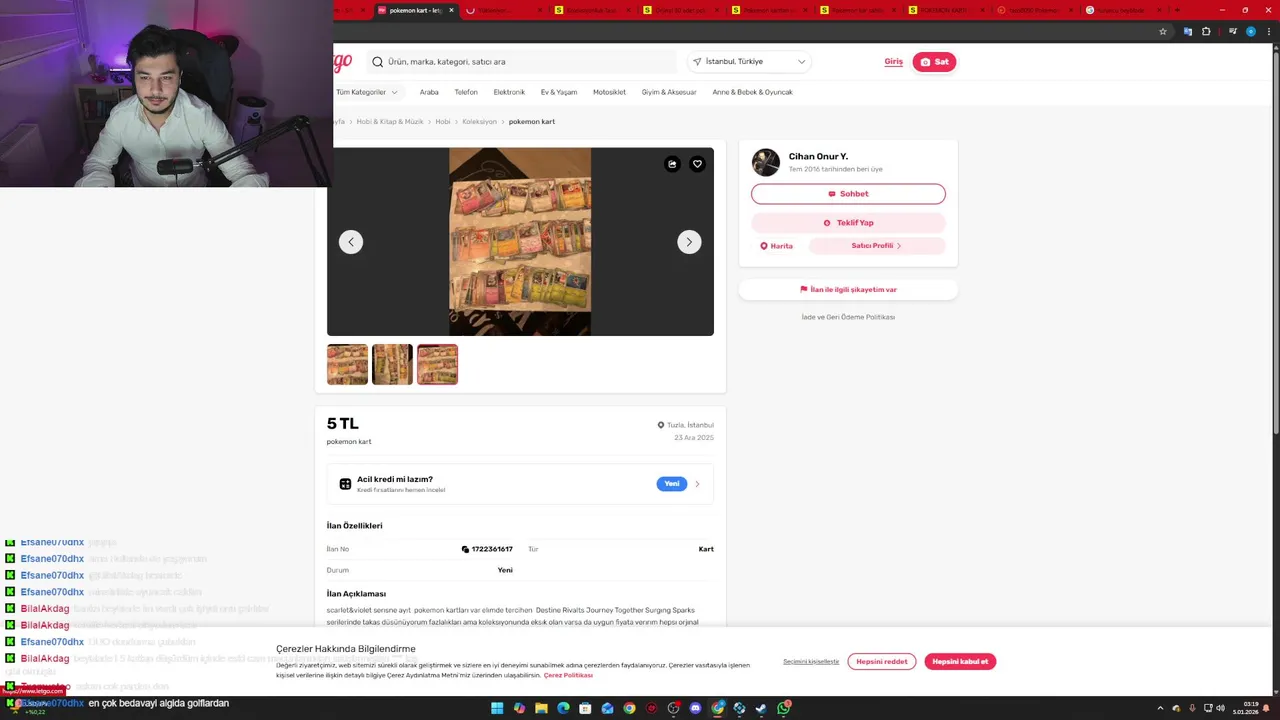Select the first listing photo thumbnail

[x=347, y=365]
